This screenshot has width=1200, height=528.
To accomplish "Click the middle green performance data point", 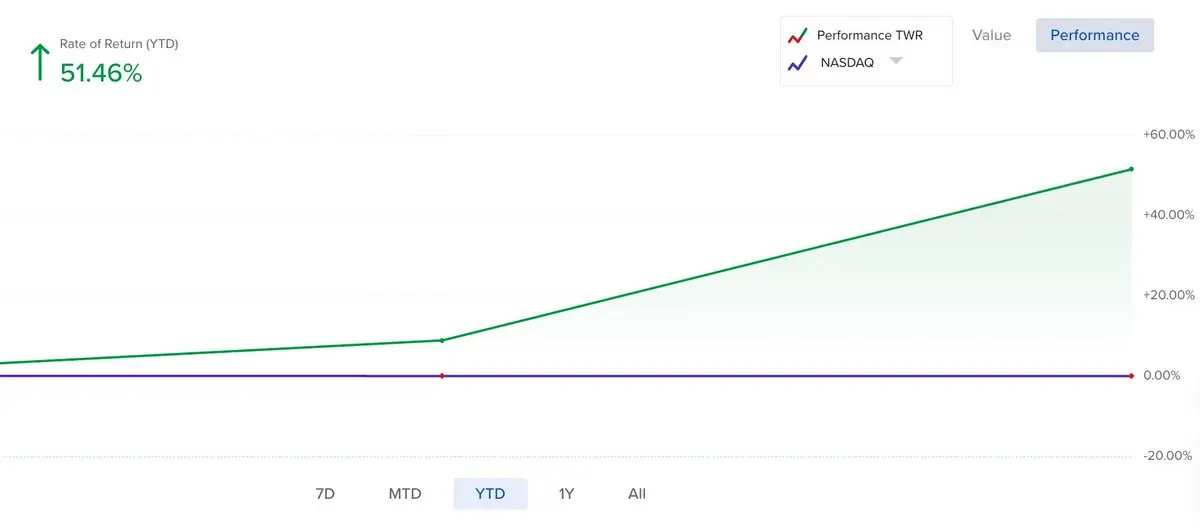I will [x=442, y=341].
